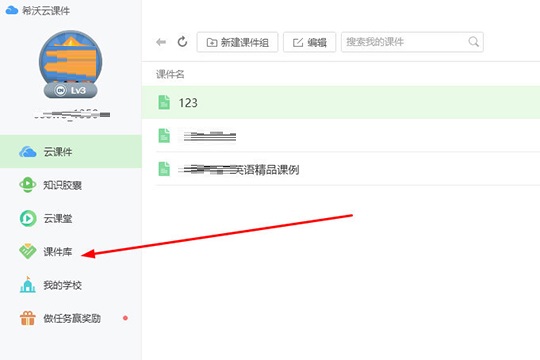Select 云课件 in the sidebar
The image size is (540, 360).
point(71,152)
